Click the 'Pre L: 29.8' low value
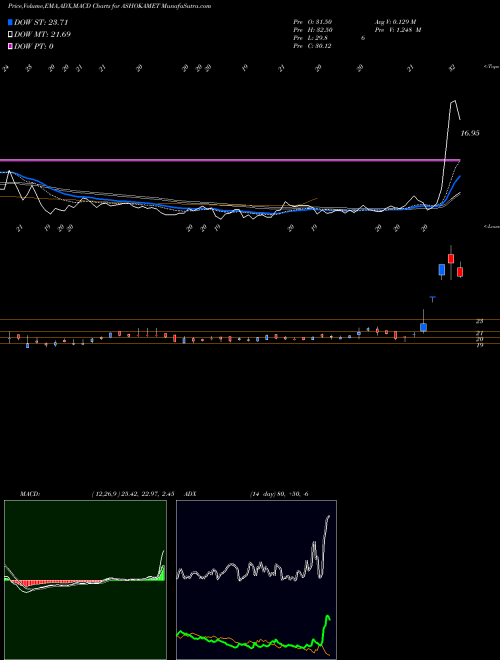The image size is (500, 660). point(311,38)
